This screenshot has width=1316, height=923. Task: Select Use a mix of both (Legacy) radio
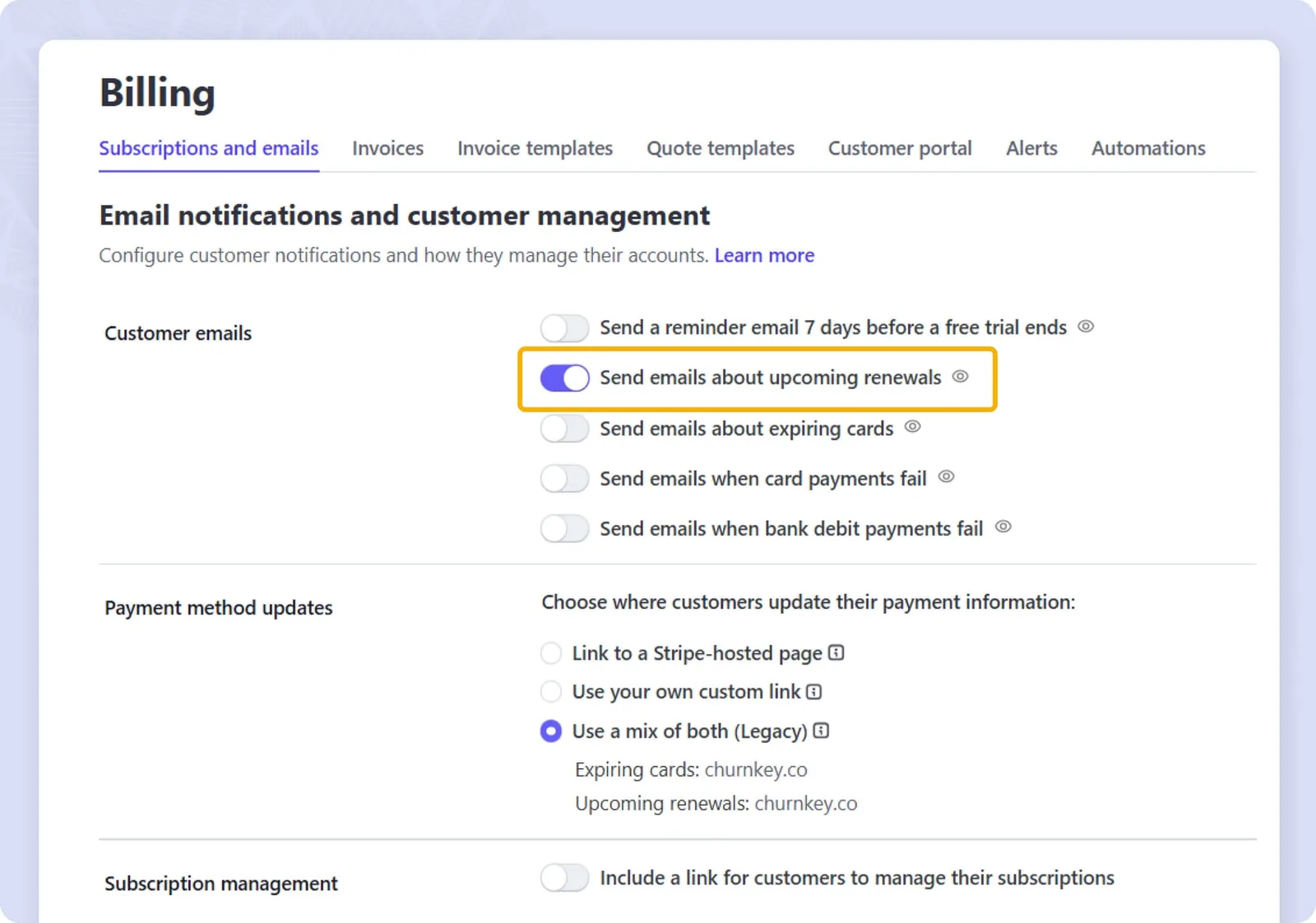(551, 731)
